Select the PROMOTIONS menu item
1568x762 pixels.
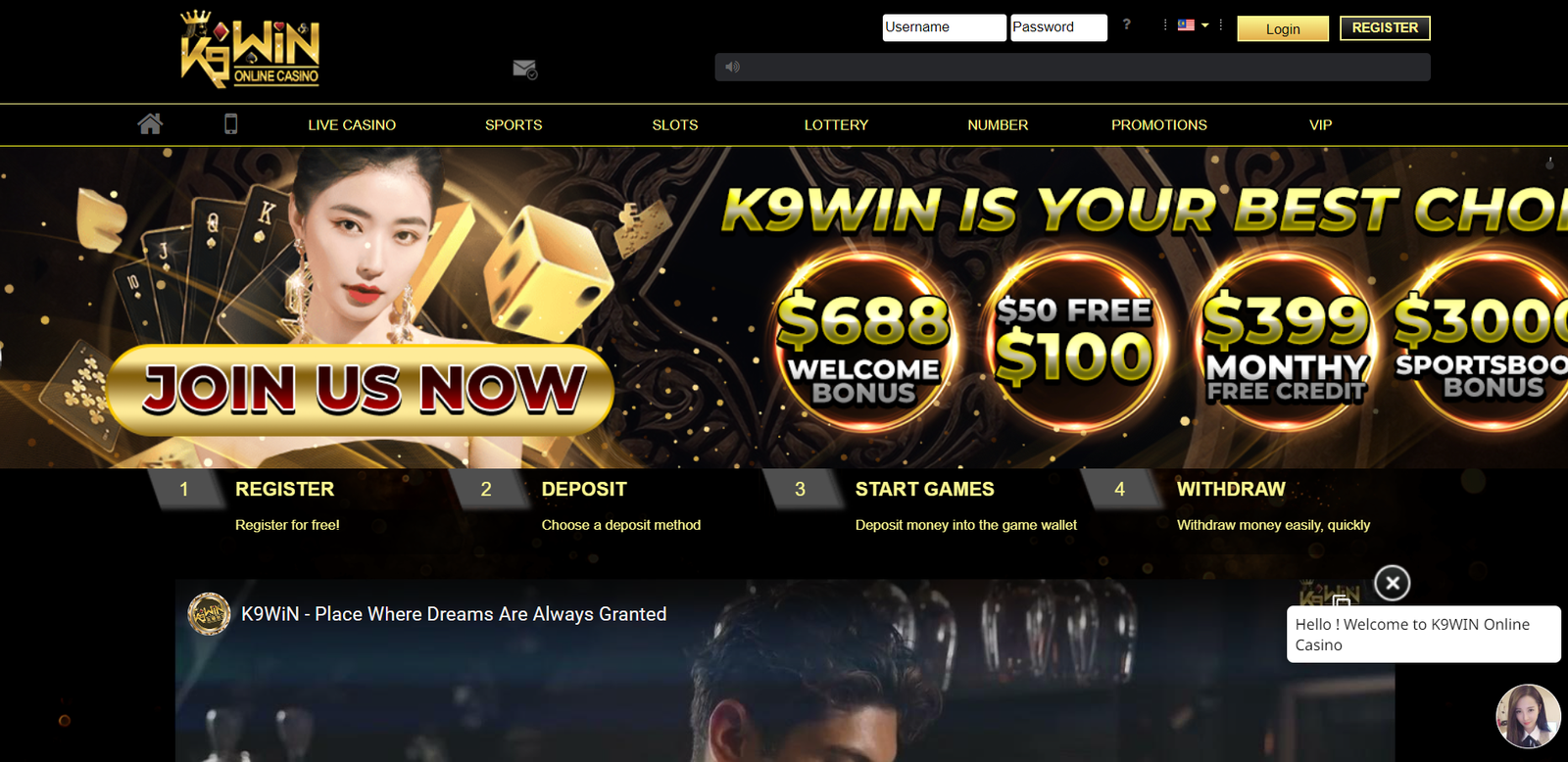1159,124
